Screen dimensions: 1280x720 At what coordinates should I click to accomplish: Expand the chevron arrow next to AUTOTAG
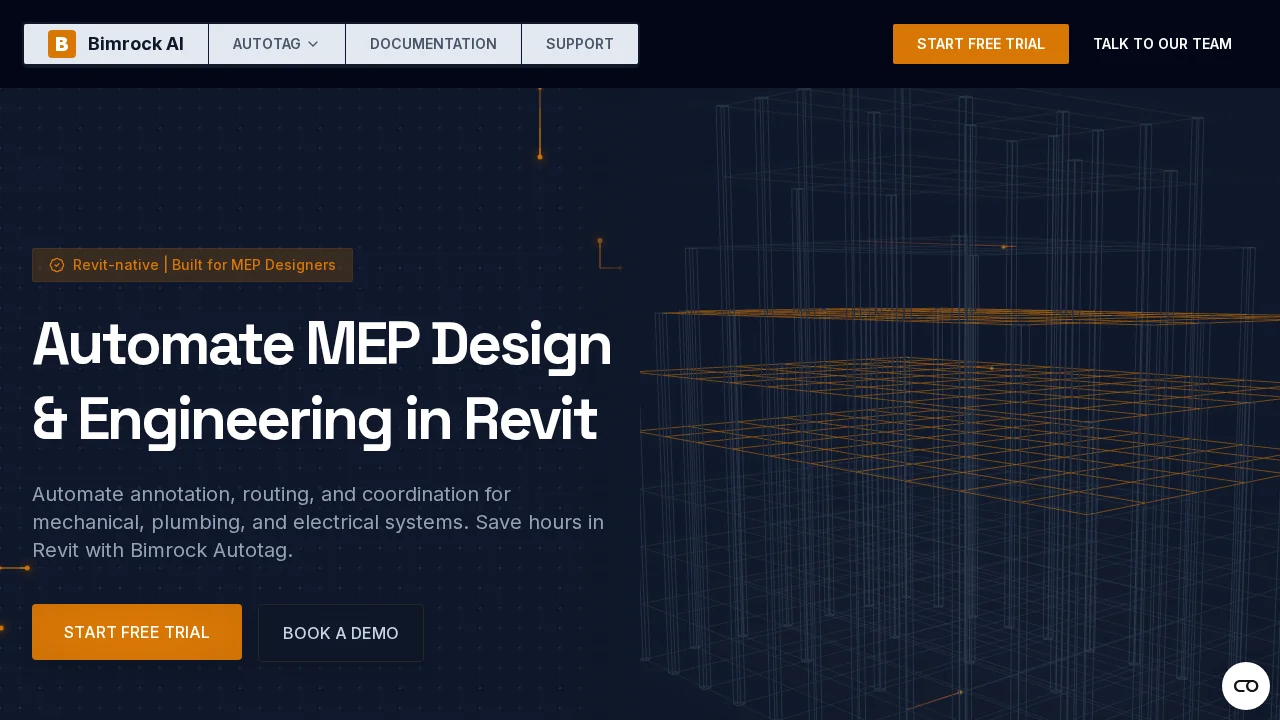313,44
